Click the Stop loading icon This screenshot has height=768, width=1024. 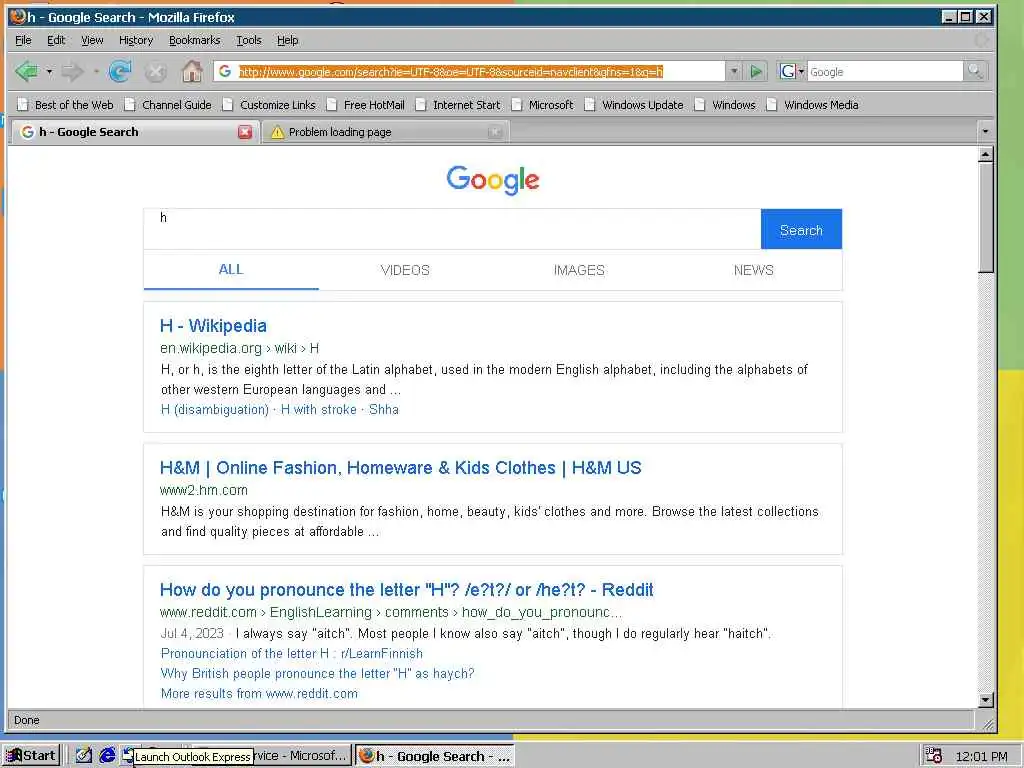(155, 71)
